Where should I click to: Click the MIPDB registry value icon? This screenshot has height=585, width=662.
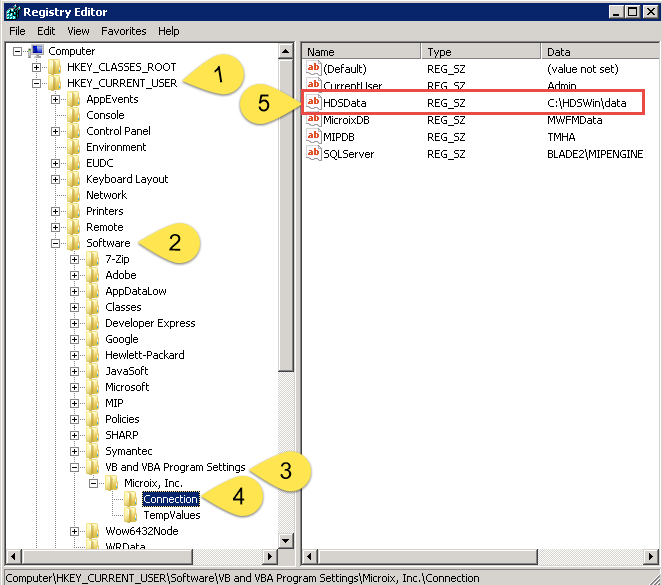click(313, 137)
